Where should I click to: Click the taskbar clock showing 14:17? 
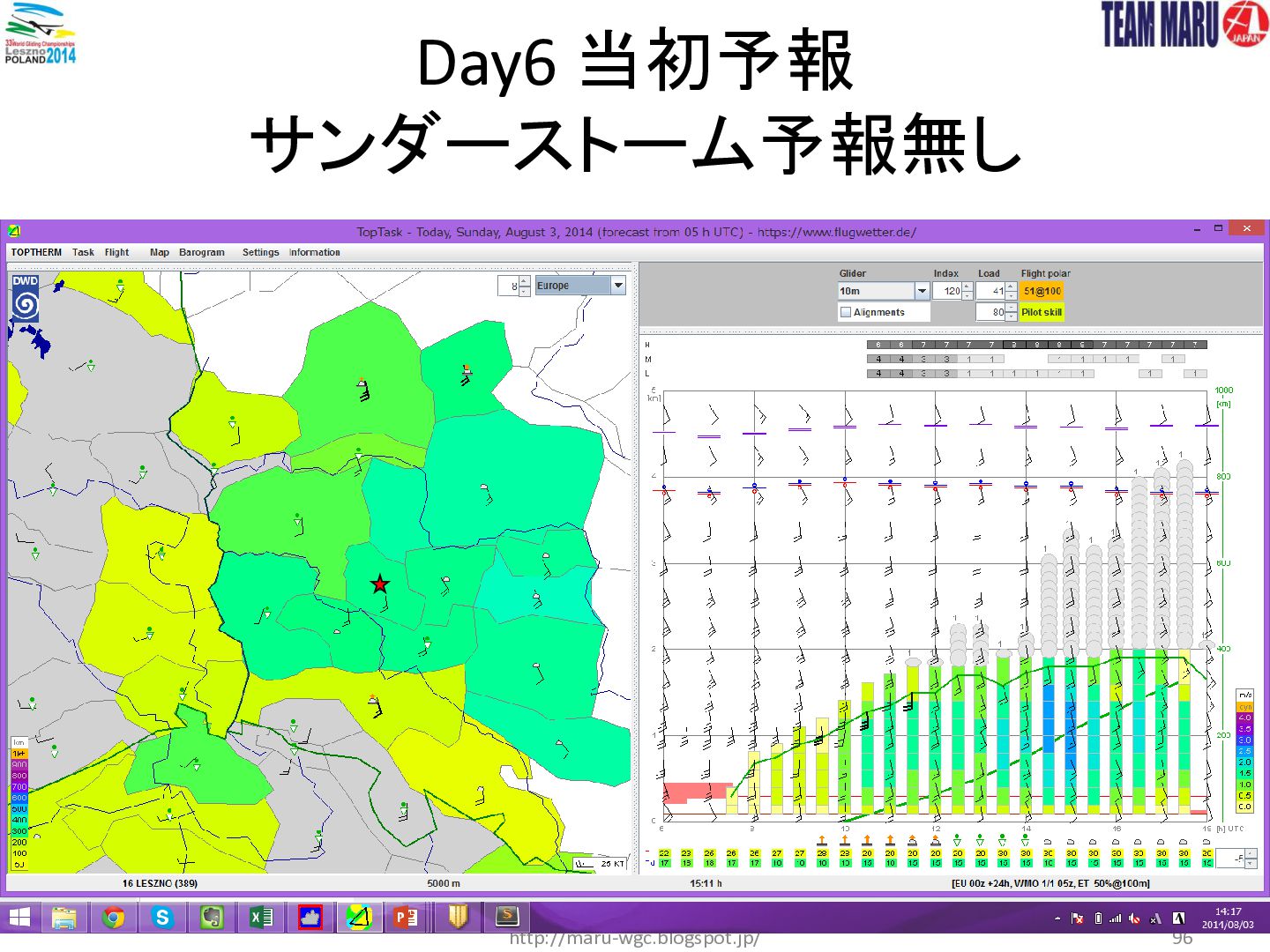[1228, 918]
